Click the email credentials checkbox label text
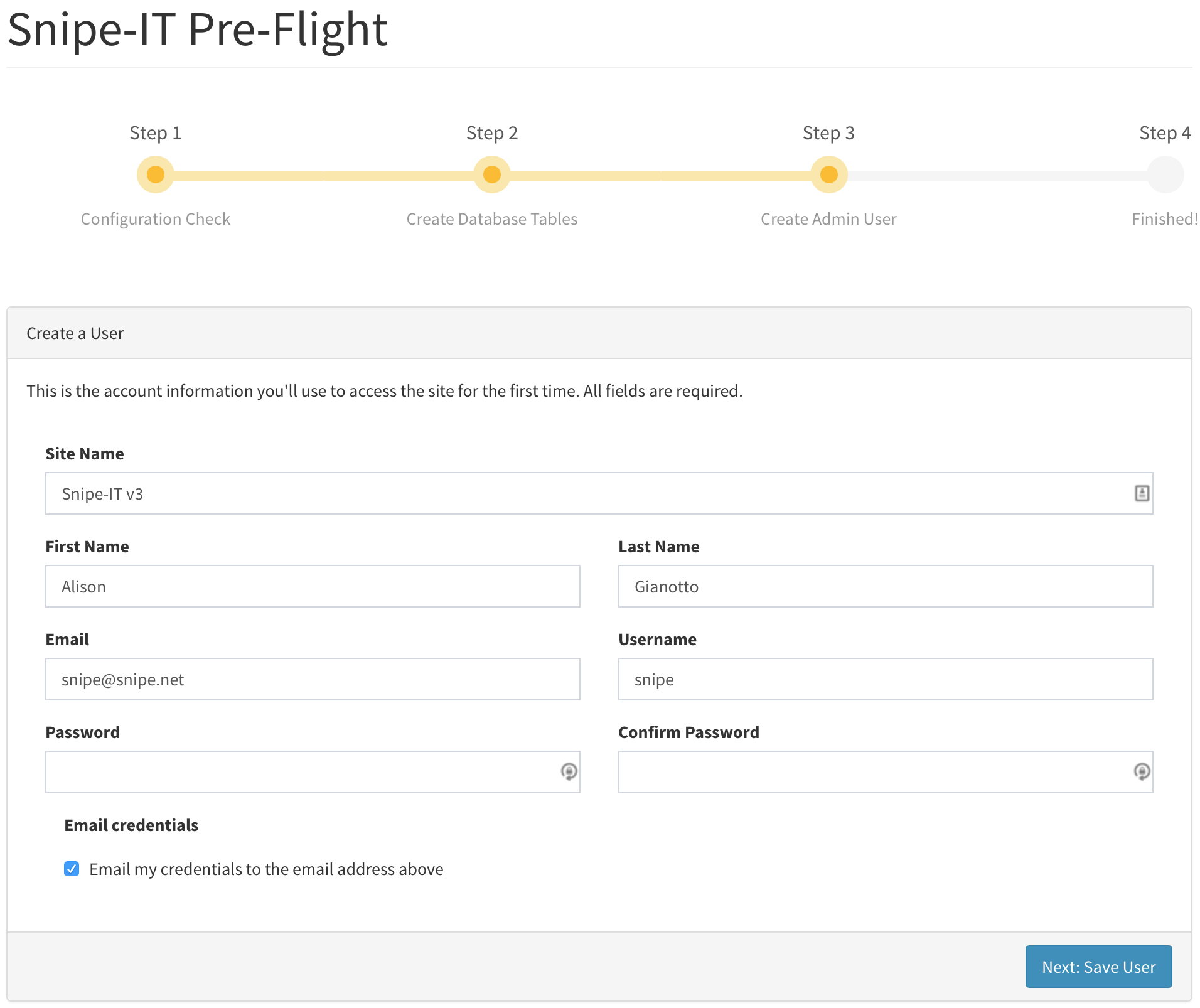This screenshot has width=1200, height=1008. [x=266, y=869]
